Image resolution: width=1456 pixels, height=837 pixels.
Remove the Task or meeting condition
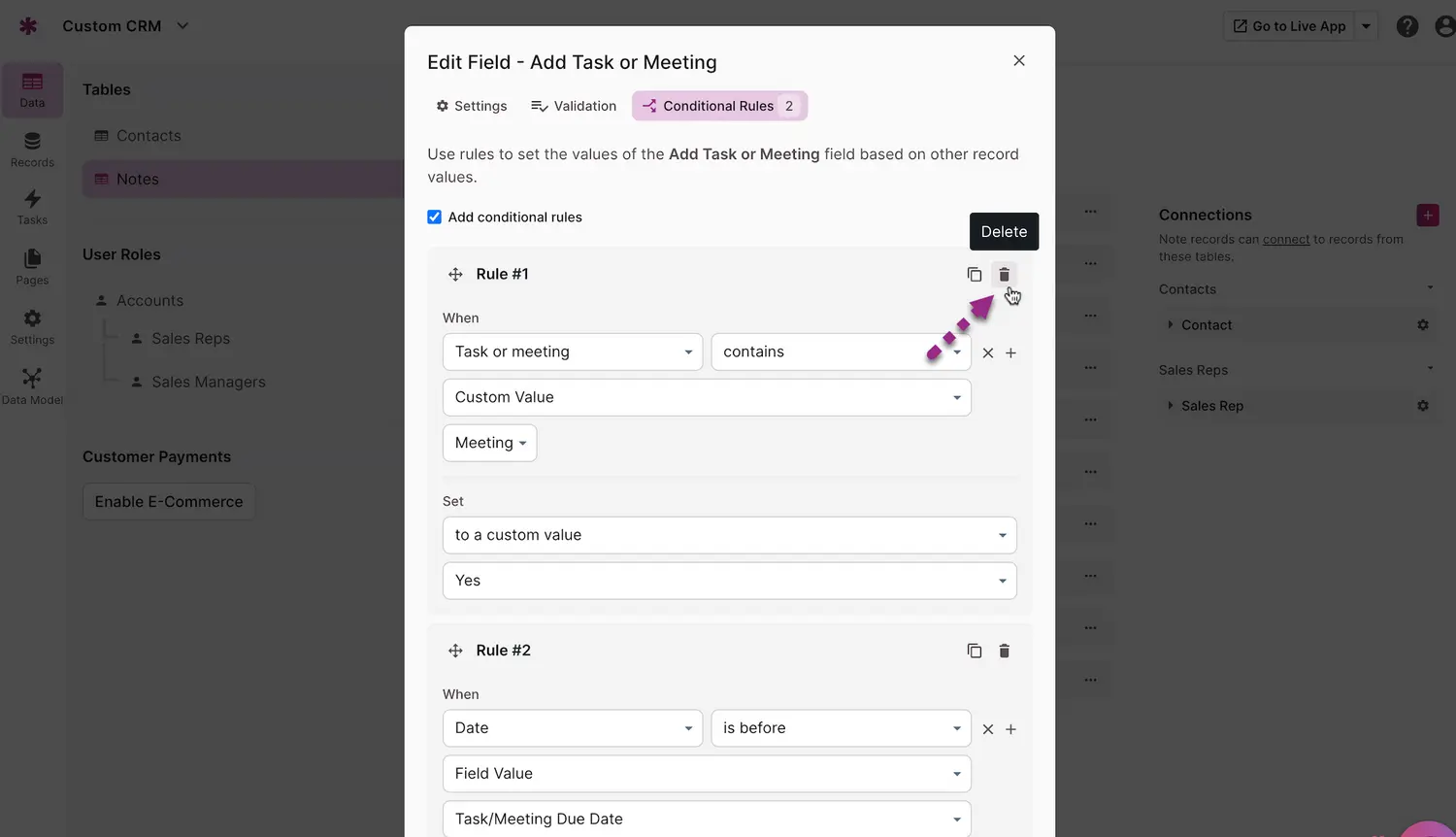988,353
